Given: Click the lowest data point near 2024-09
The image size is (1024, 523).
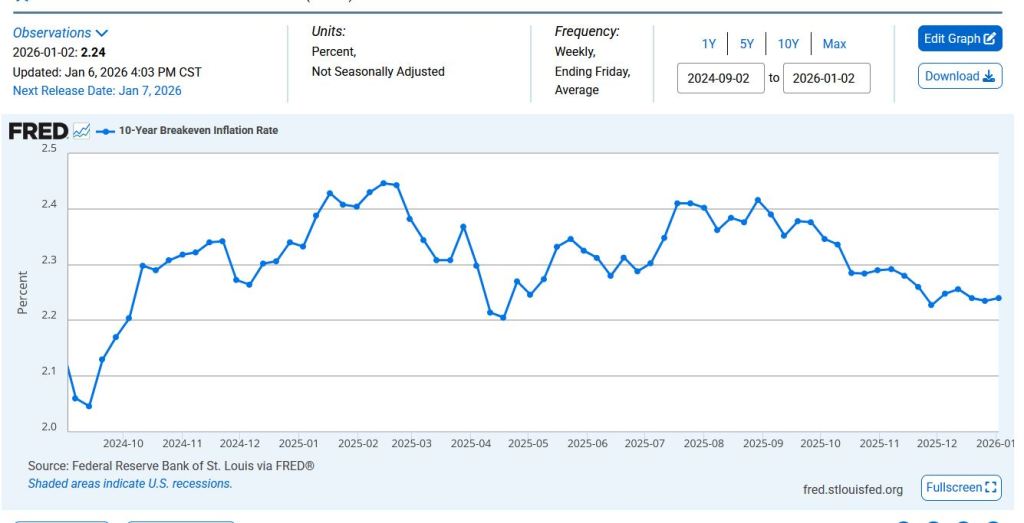Looking at the screenshot, I should tap(89, 406).
